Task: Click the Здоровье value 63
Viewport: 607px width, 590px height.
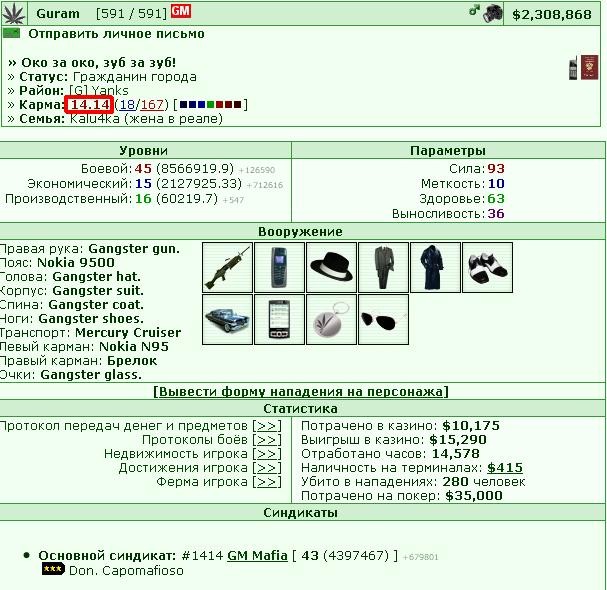Action: coord(496,199)
